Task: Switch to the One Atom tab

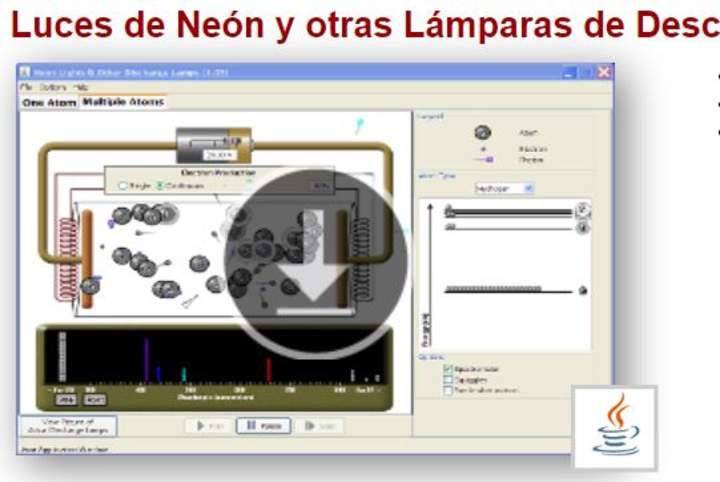Action: (49, 102)
